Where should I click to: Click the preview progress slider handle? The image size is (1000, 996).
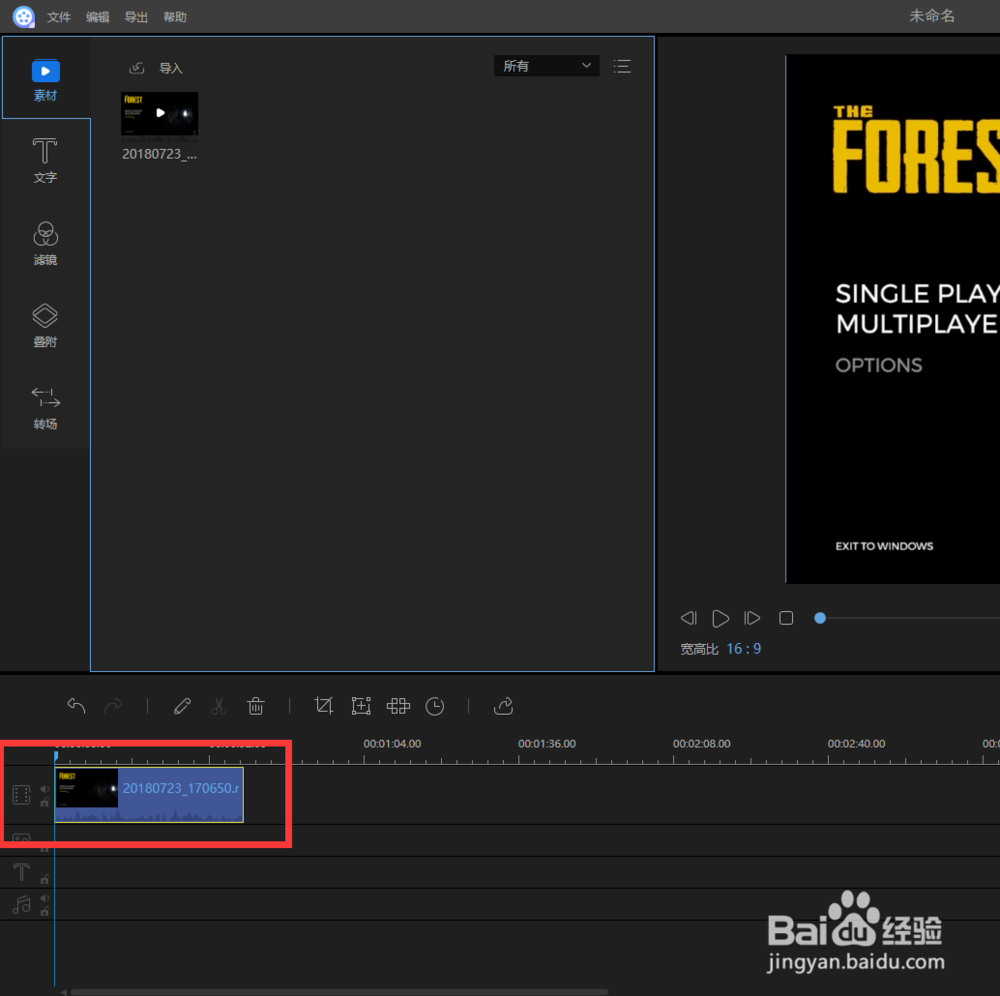pos(820,618)
